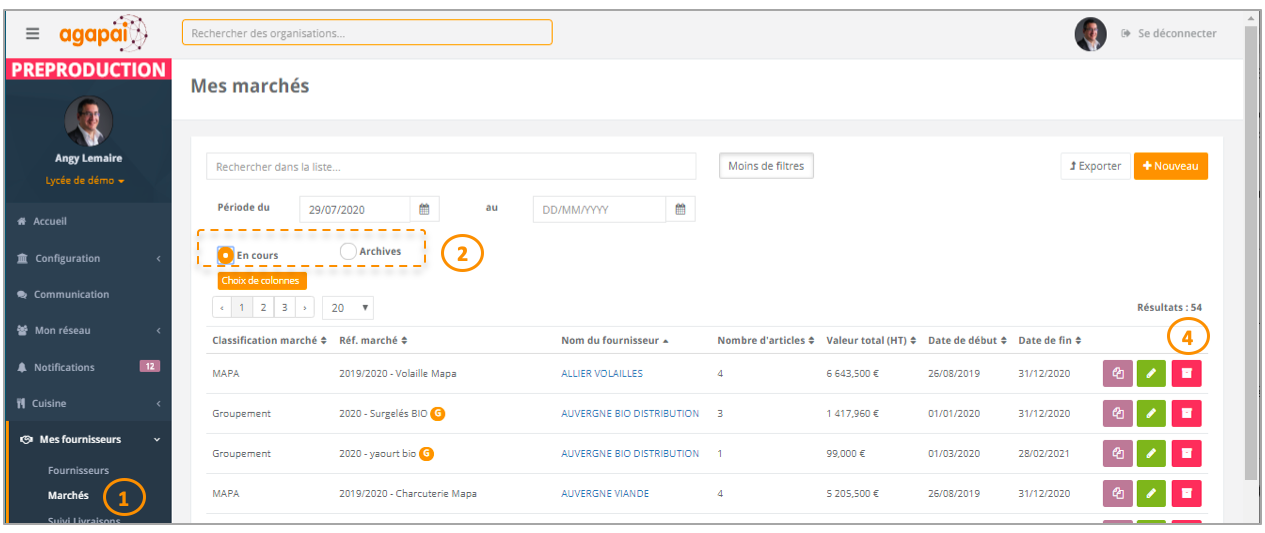
Task: Duplicate the yaourt bio marché
Action: (1118, 453)
